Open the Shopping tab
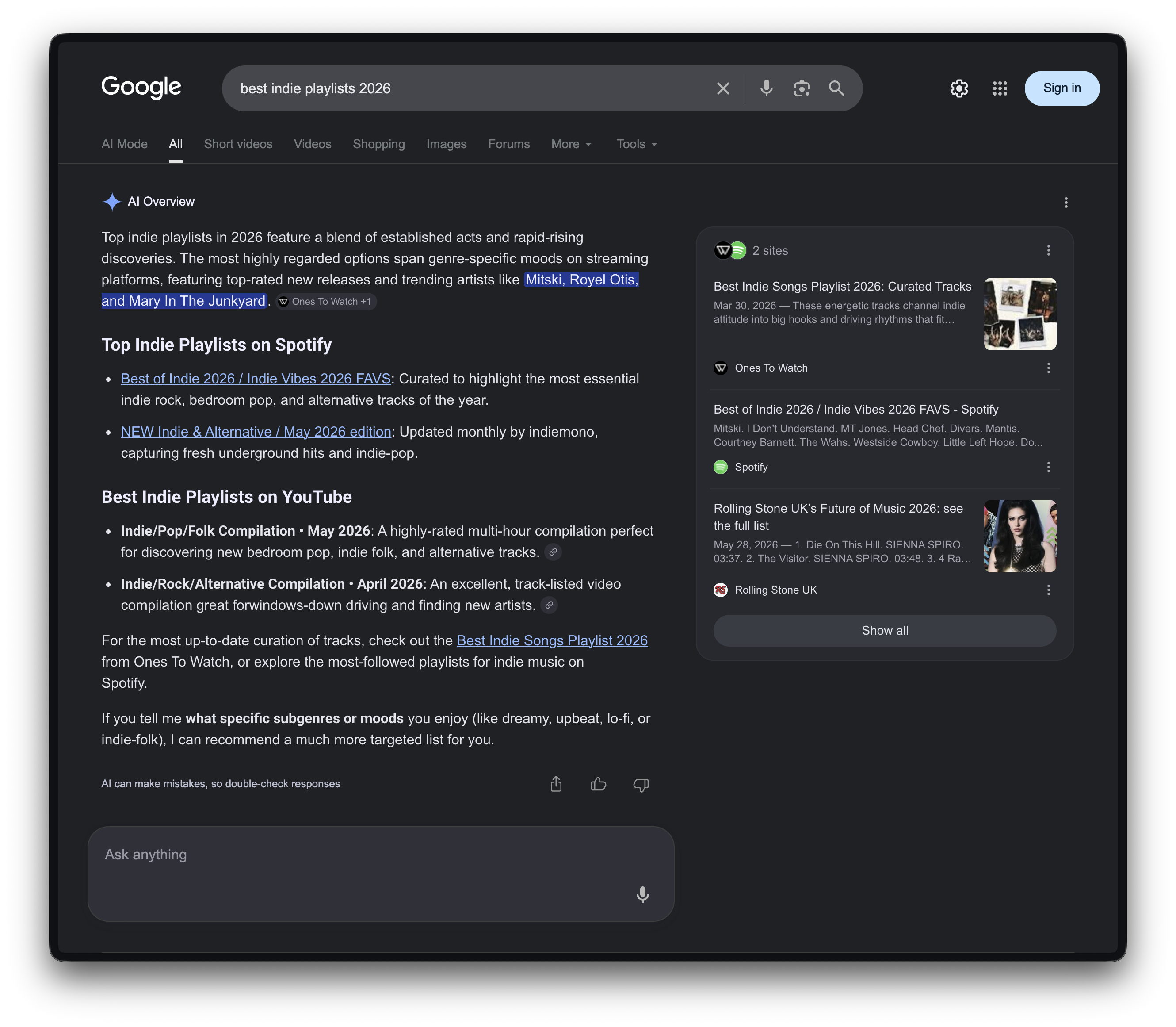 tap(378, 144)
